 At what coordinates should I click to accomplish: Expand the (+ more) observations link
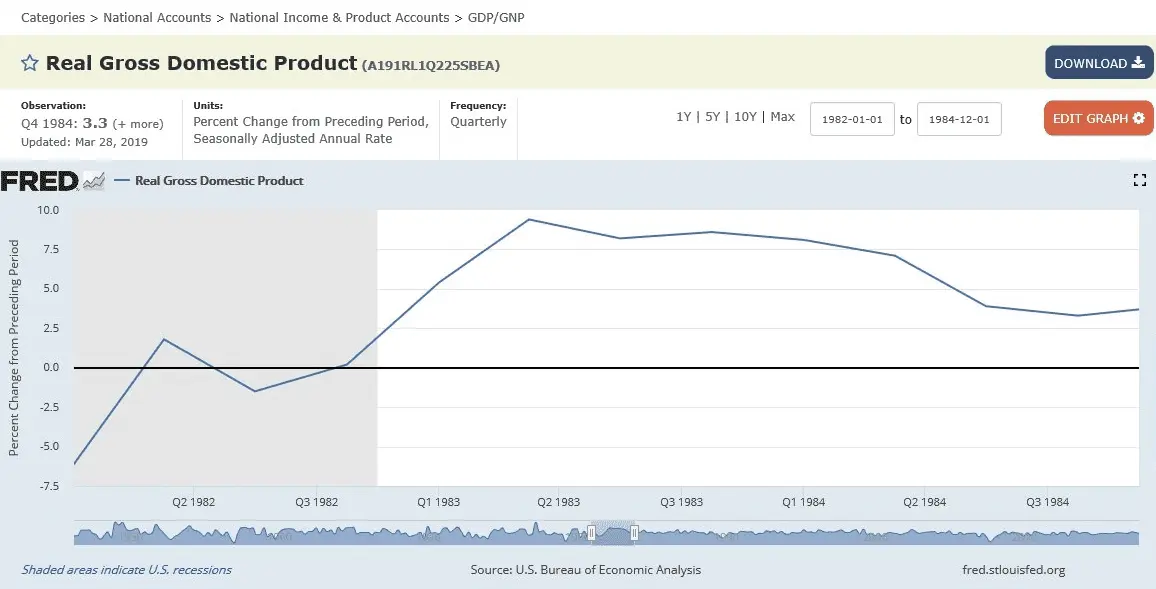pos(137,124)
